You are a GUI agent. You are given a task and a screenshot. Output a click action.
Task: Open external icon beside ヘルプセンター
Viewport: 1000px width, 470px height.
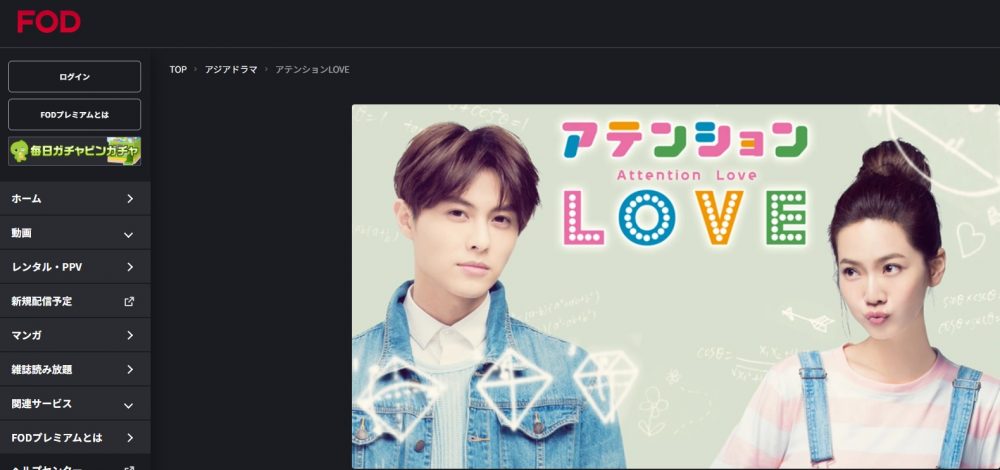pyautogui.click(x=129, y=467)
